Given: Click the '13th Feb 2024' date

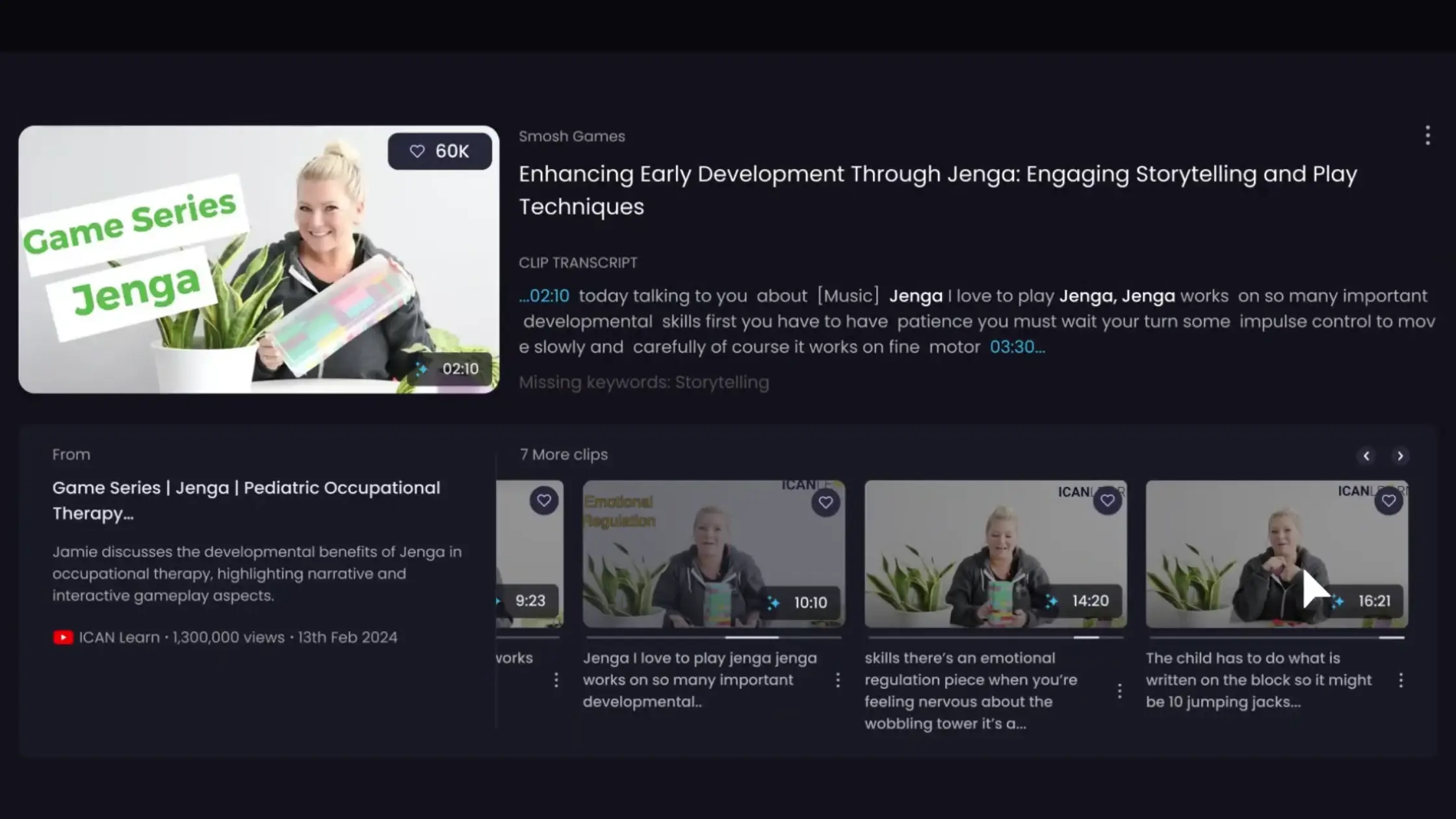Looking at the screenshot, I should [x=348, y=638].
